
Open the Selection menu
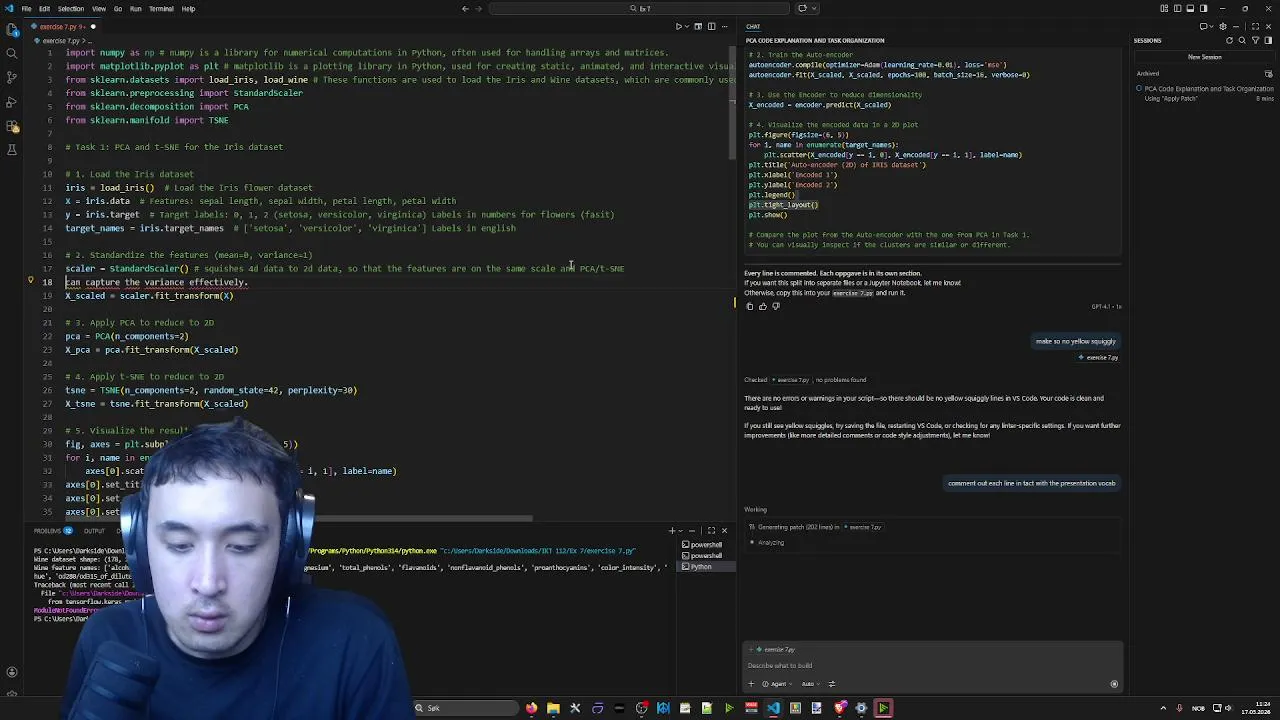tap(71, 8)
